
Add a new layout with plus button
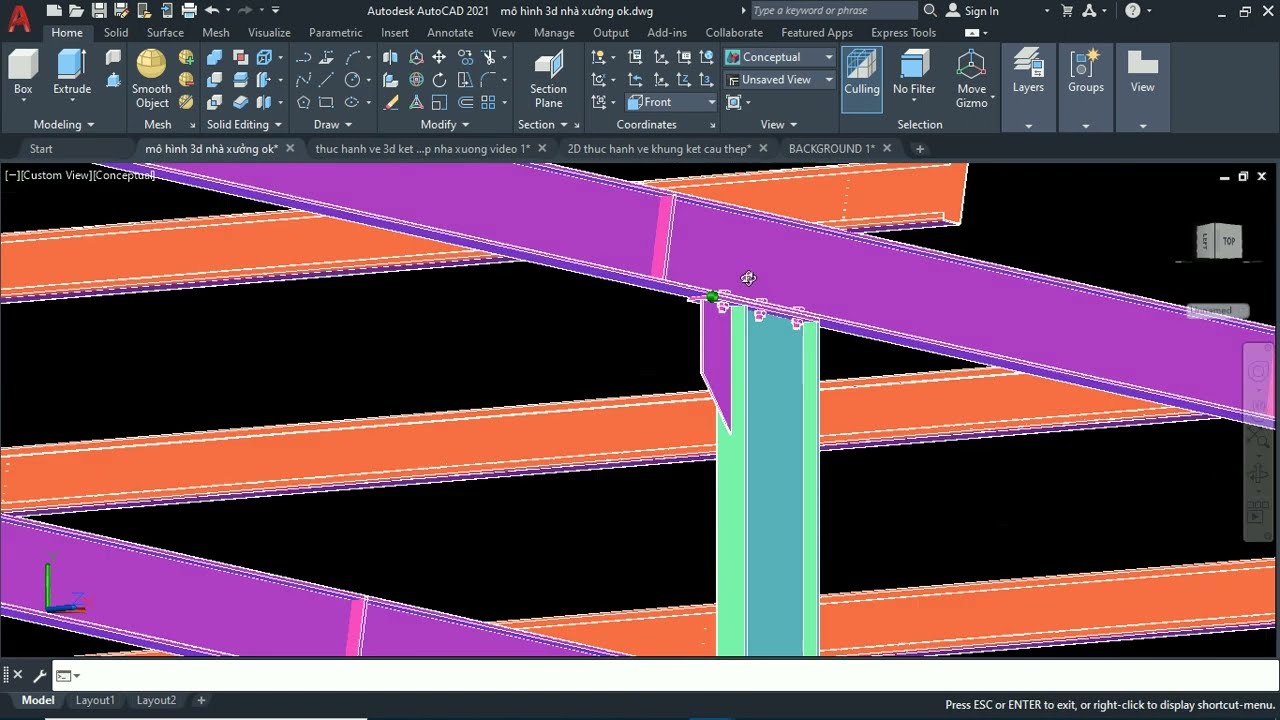point(201,700)
